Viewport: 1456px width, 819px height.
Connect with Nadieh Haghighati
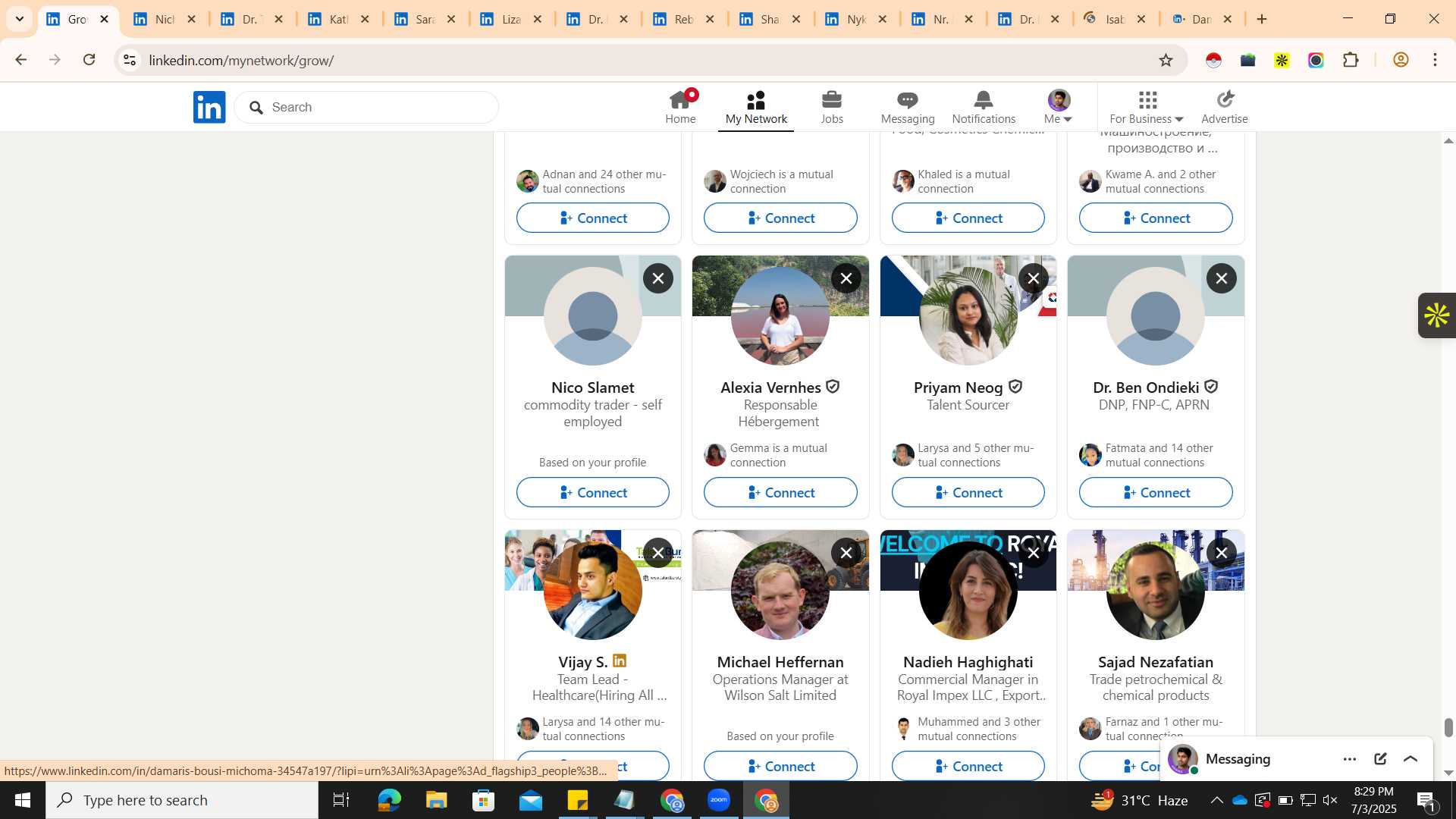(968, 766)
